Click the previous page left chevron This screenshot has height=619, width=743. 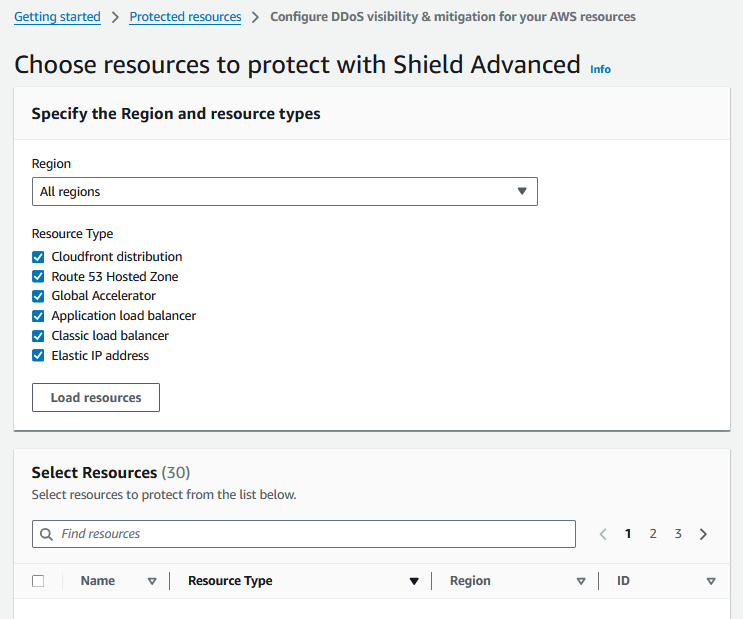[x=603, y=534]
